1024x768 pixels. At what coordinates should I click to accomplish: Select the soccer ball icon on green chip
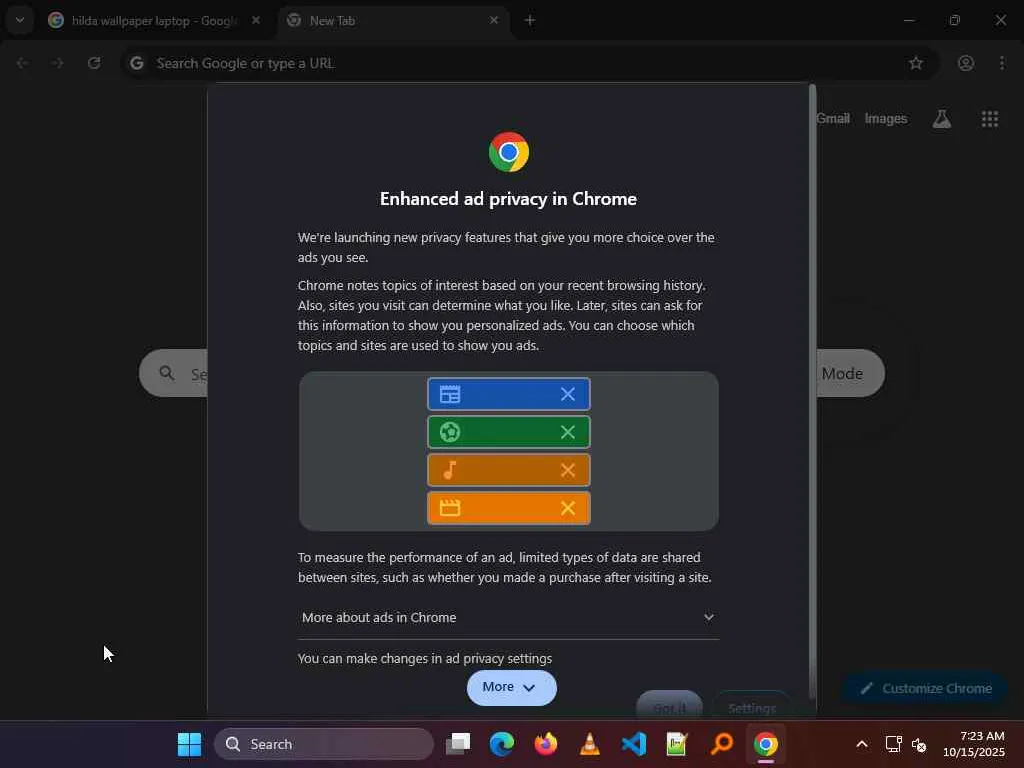[x=450, y=432]
